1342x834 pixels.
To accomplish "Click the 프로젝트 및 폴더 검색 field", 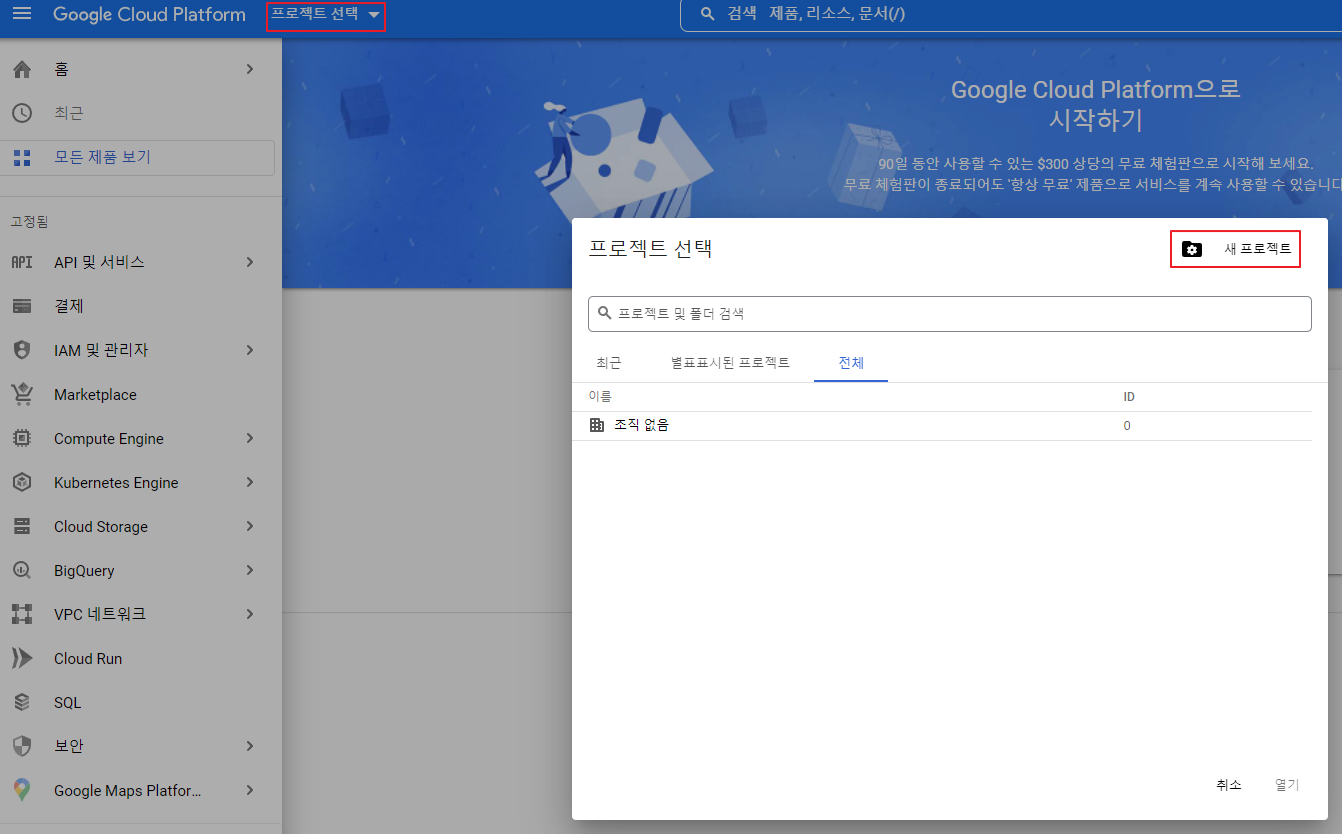I will pyautogui.click(x=950, y=313).
